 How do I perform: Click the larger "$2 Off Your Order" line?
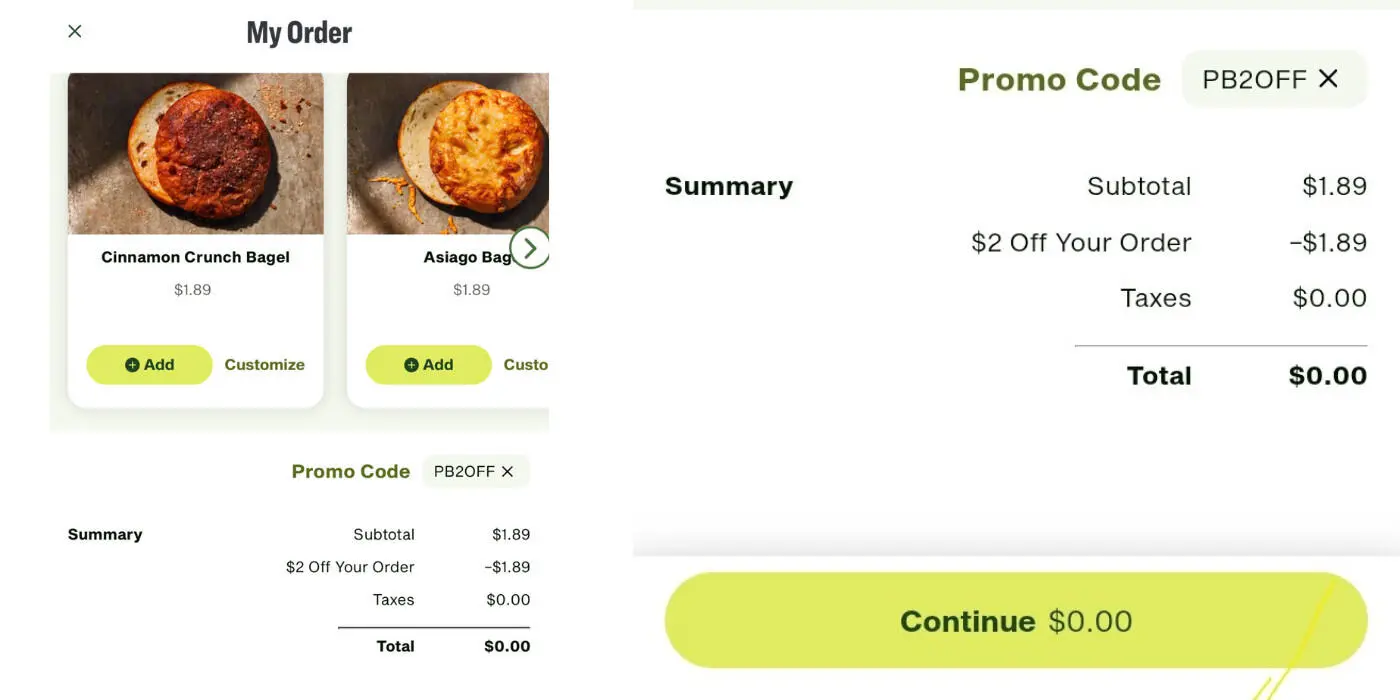[x=1081, y=243]
